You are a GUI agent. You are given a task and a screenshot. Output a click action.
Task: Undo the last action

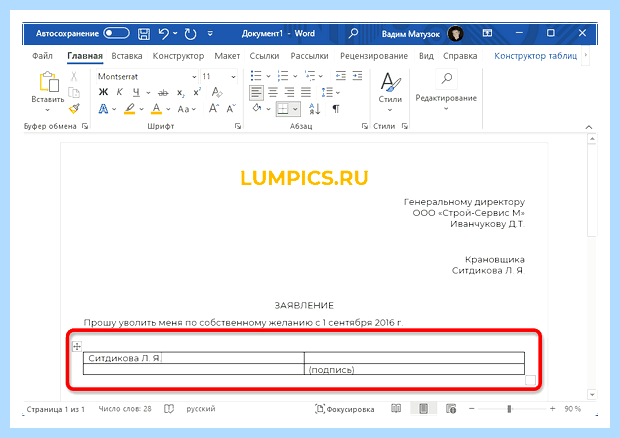[163, 34]
